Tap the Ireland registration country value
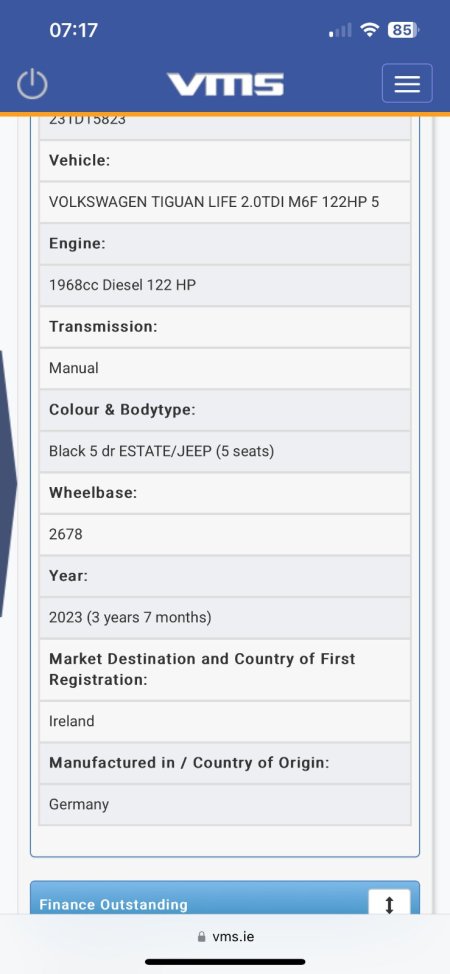Viewport: 450px width, 974px height. point(72,721)
